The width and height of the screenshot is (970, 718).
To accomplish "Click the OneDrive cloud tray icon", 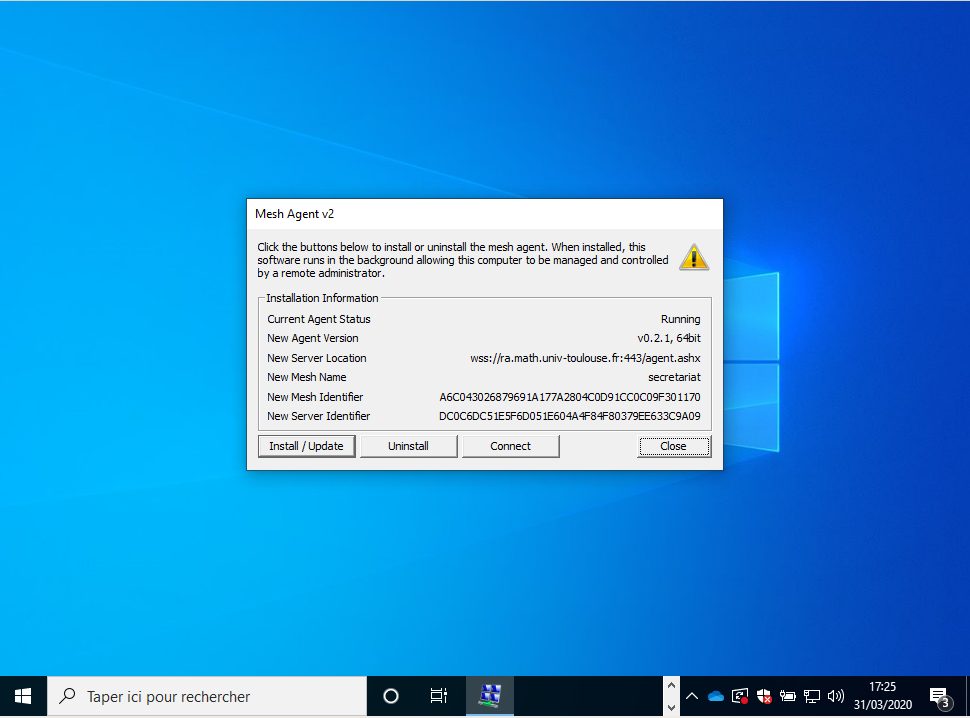I will coord(716,696).
